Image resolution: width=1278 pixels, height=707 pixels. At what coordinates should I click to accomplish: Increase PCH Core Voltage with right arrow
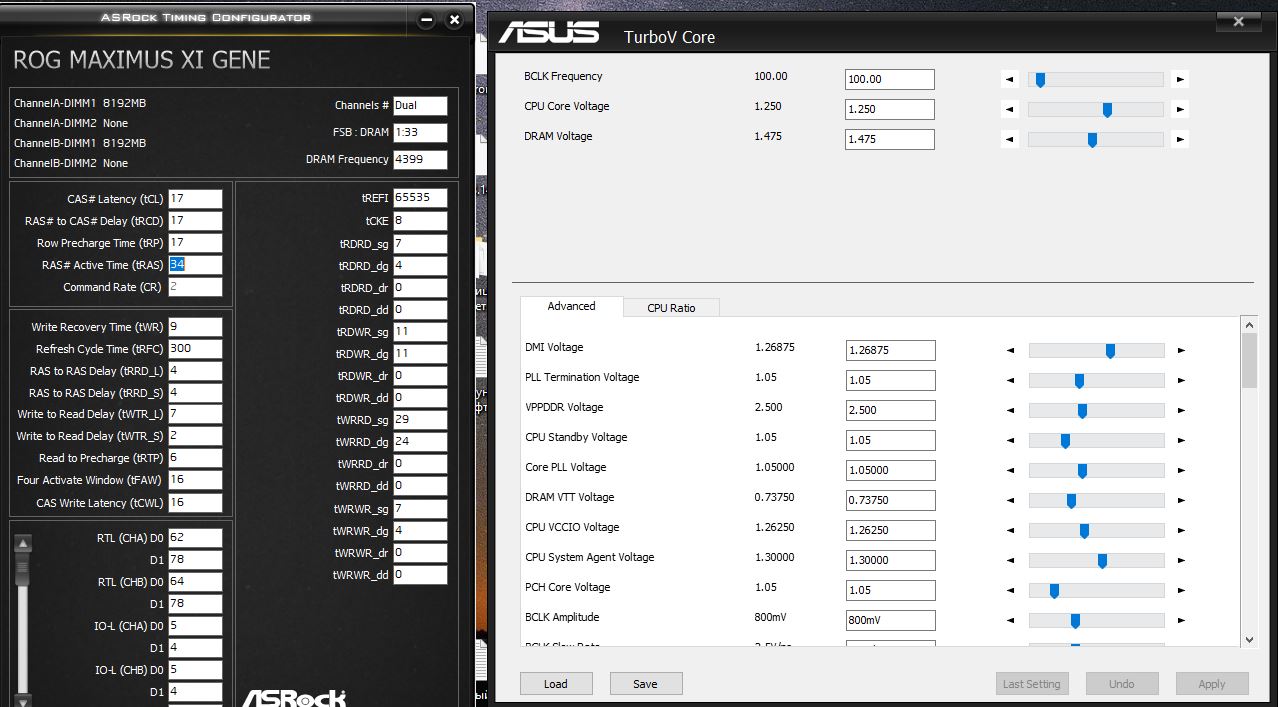pos(1181,591)
